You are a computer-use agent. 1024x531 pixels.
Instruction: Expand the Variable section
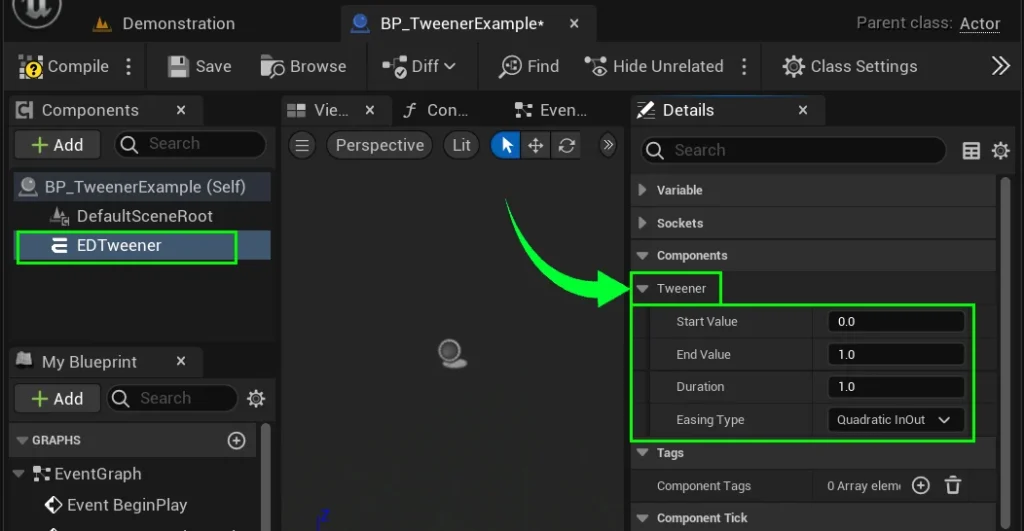tap(642, 190)
